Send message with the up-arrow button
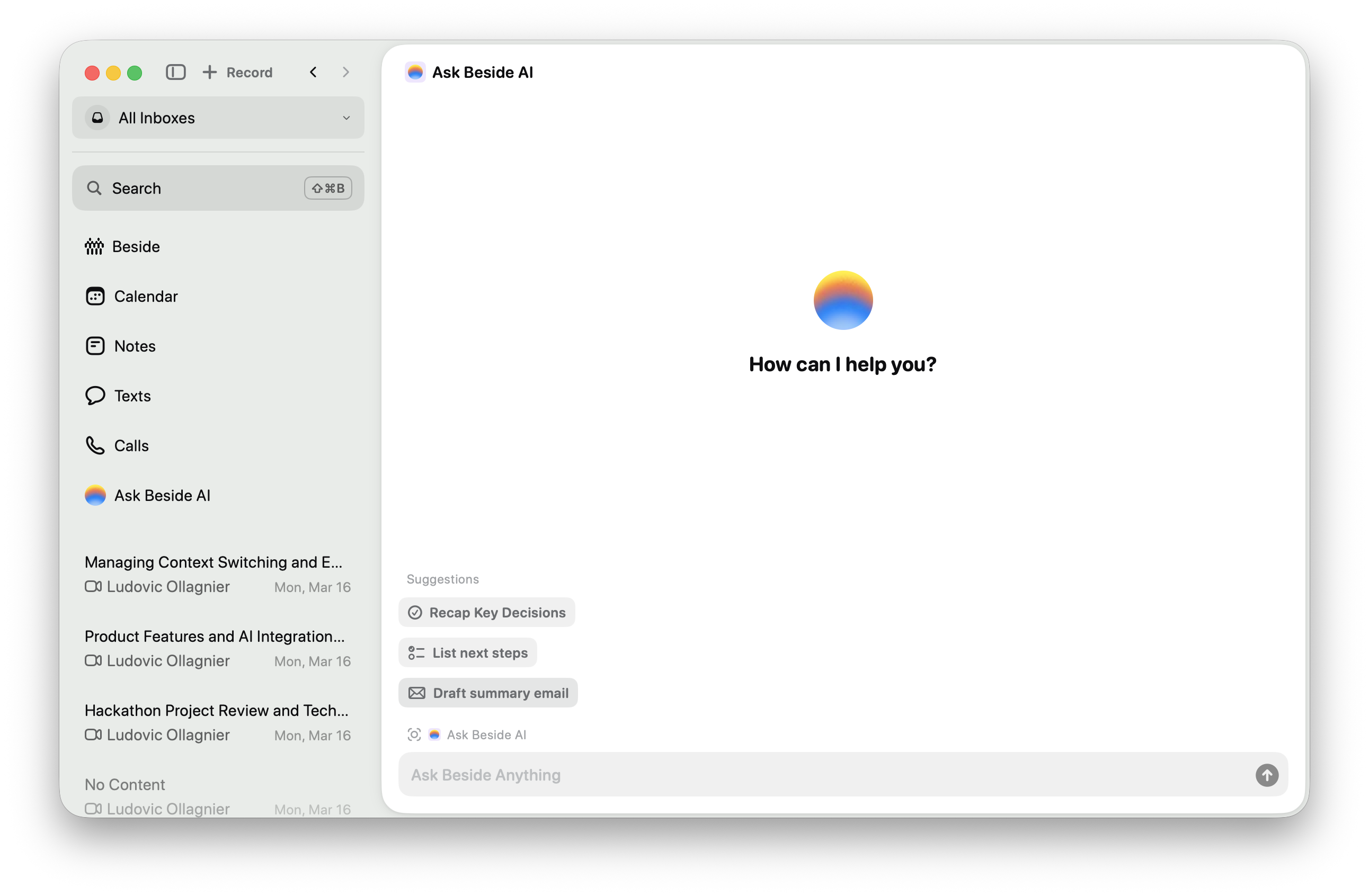The image size is (1369, 896). [x=1267, y=775]
